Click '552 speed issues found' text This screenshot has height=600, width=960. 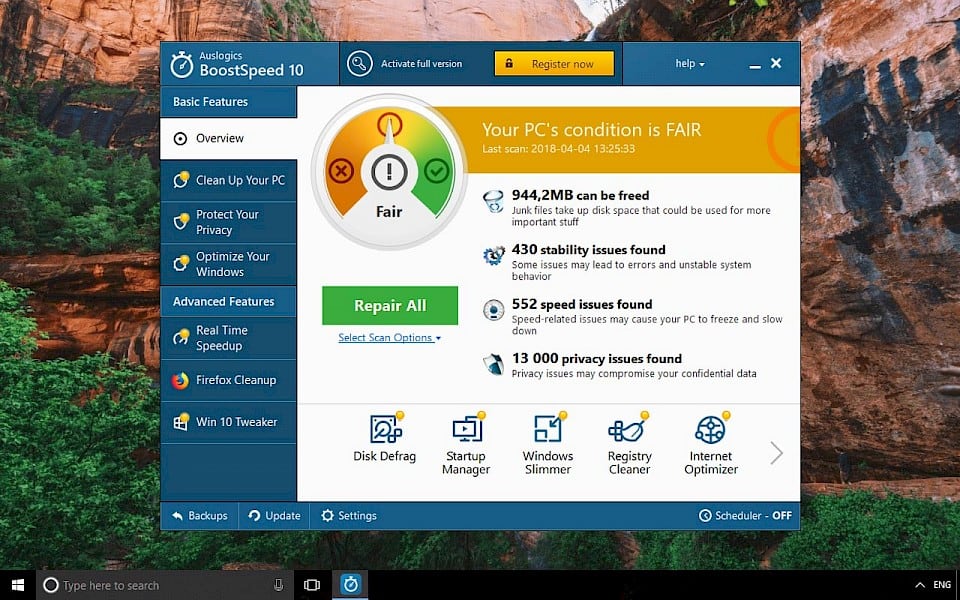coord(582,304)
